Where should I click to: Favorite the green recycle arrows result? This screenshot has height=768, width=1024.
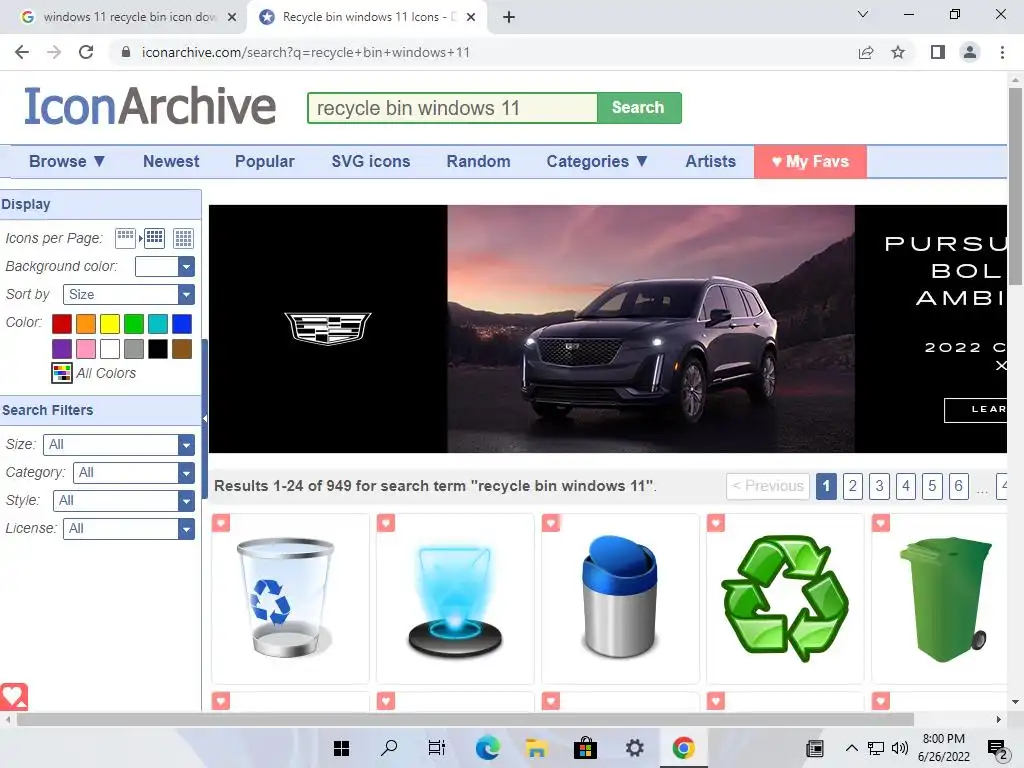coord(716,523)
